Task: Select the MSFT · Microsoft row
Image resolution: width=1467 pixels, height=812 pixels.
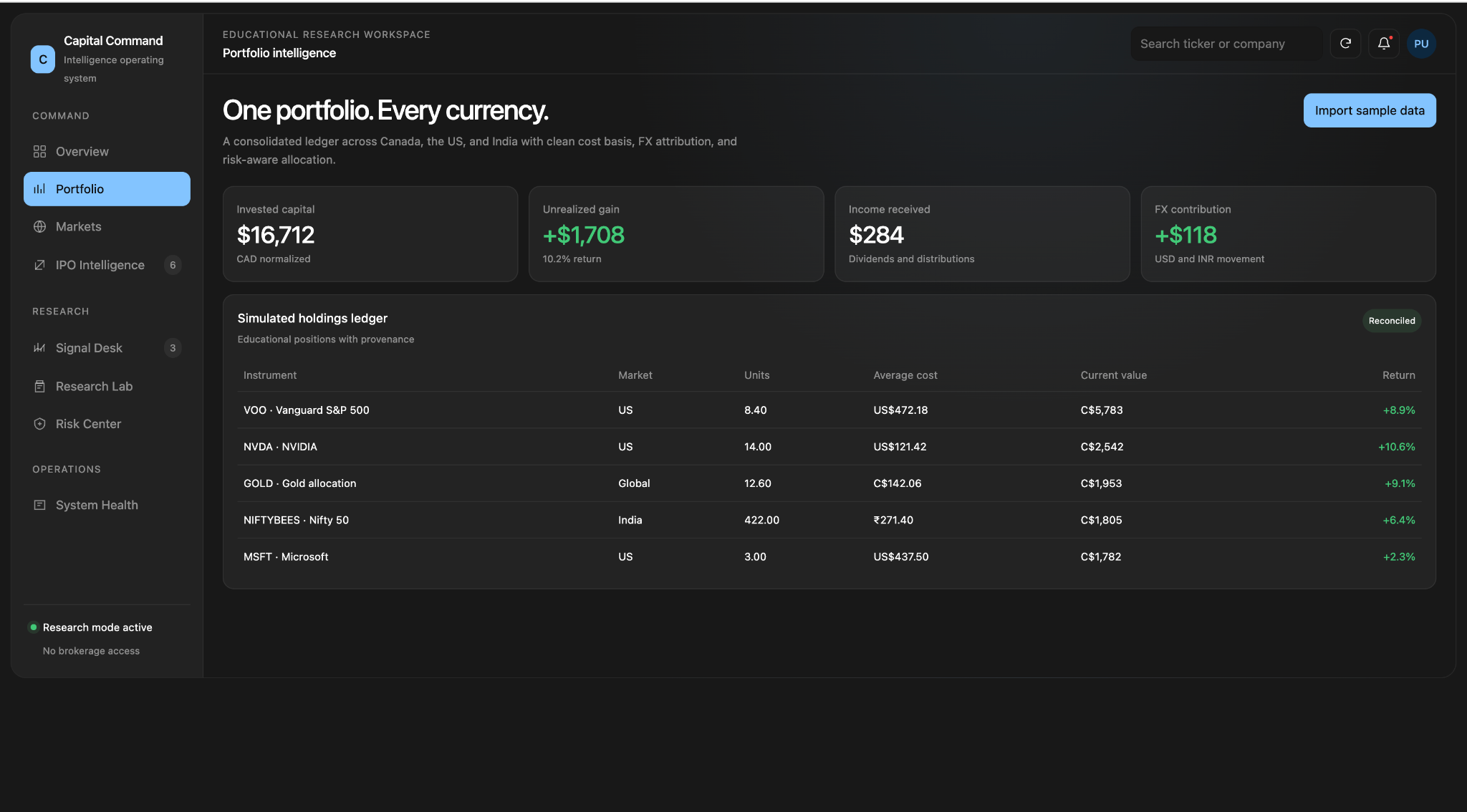Action: [829, 556]
